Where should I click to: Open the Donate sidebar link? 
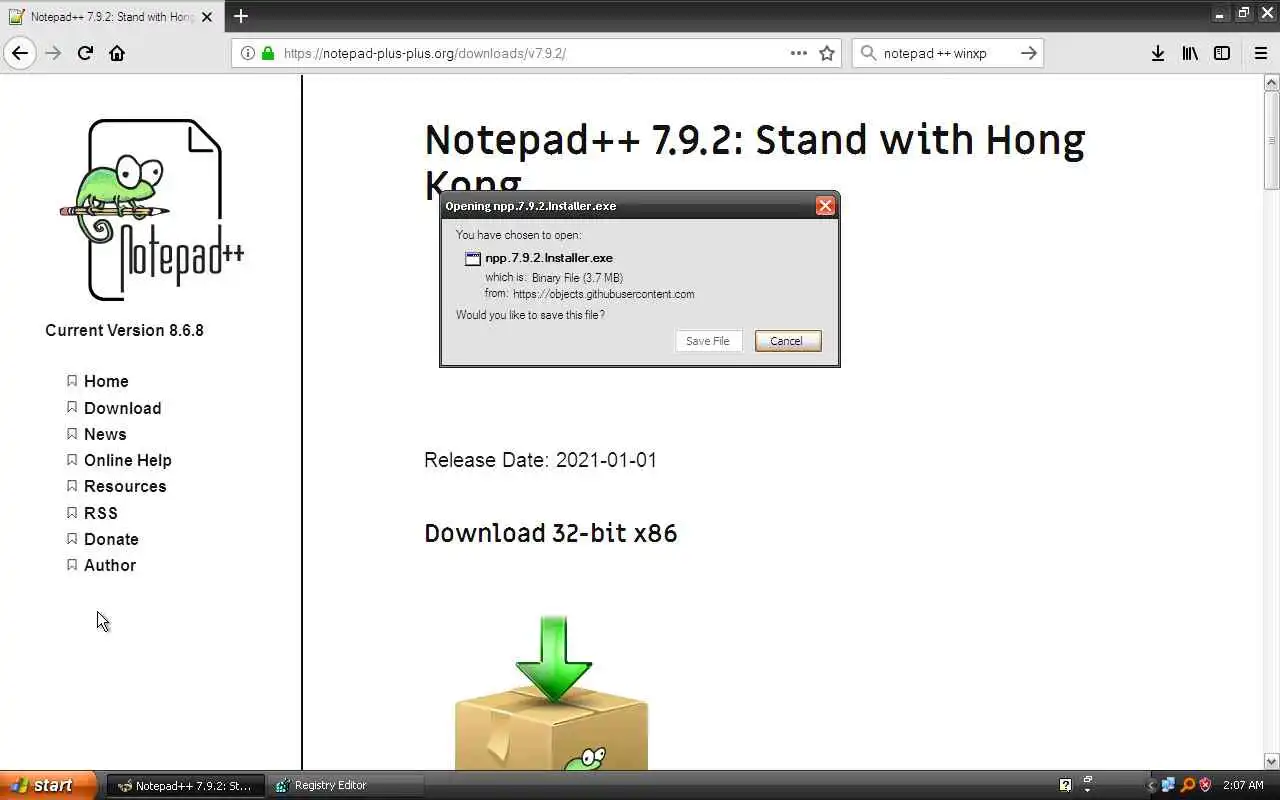click(x=111, y=539)
